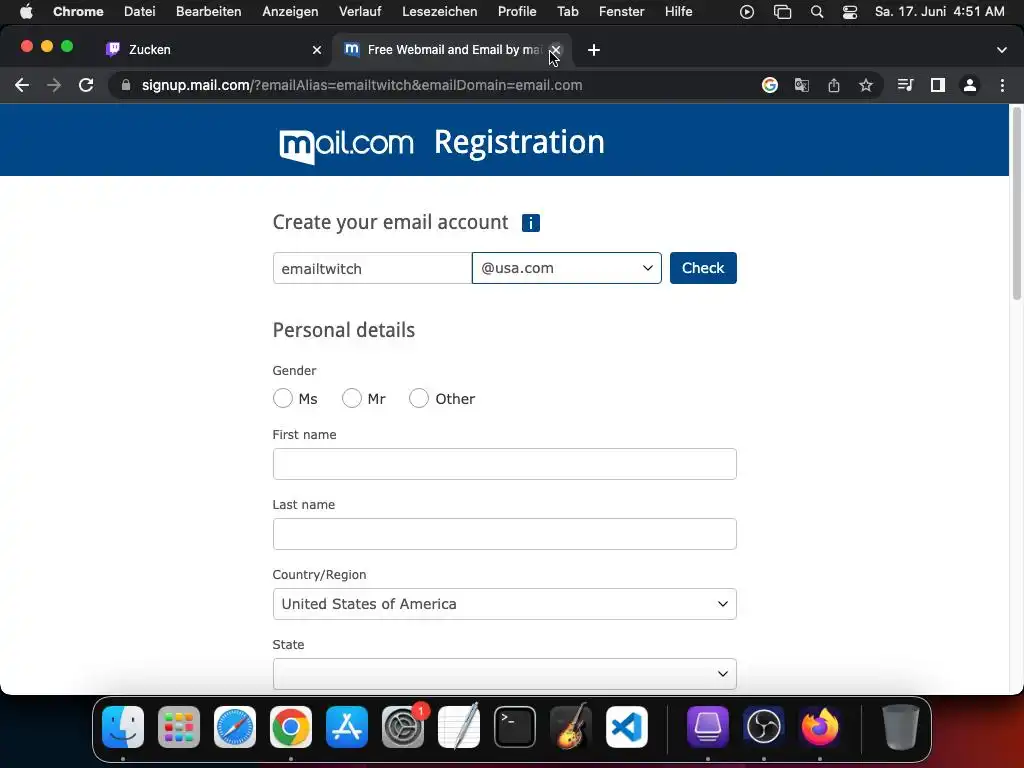Open the Trash in dock
The height and width of the screenshot is (768, 1024).
[901, 727]
